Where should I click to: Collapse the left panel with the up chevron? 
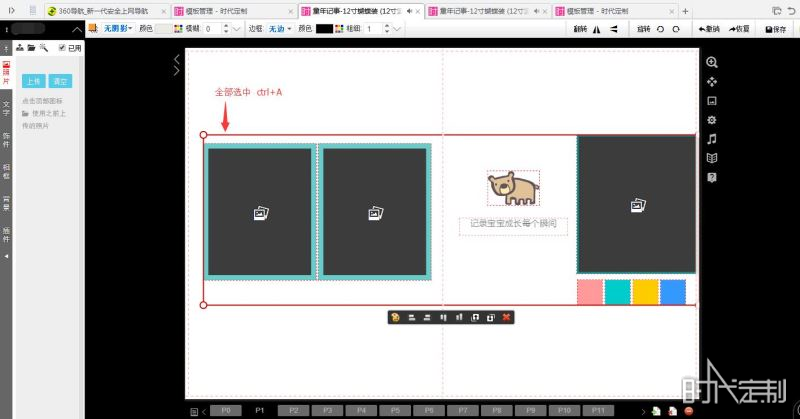(x=77, y=30)
